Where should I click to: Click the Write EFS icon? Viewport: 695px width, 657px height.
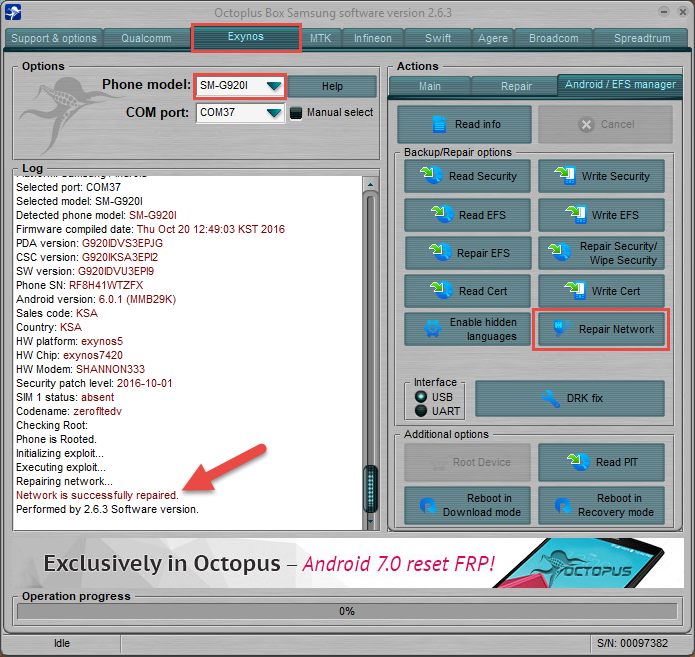pyautogui.click(x=576, y=214)
